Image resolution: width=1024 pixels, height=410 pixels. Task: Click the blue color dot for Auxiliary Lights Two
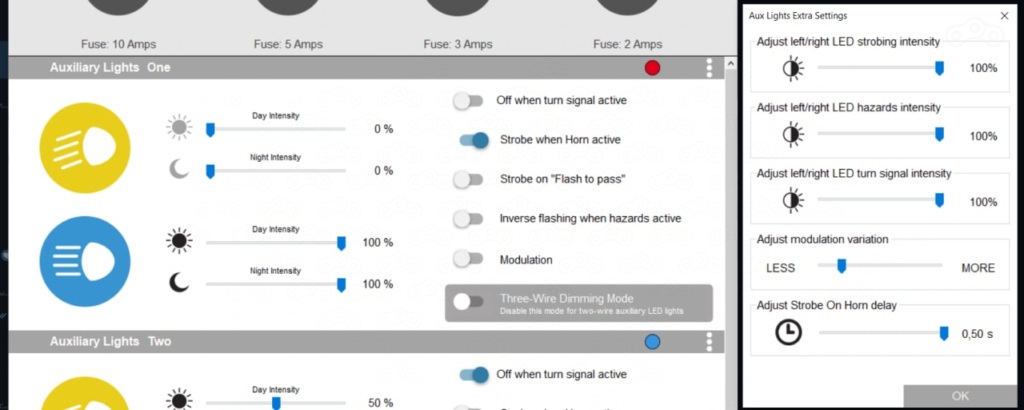(x=653, y=342)
